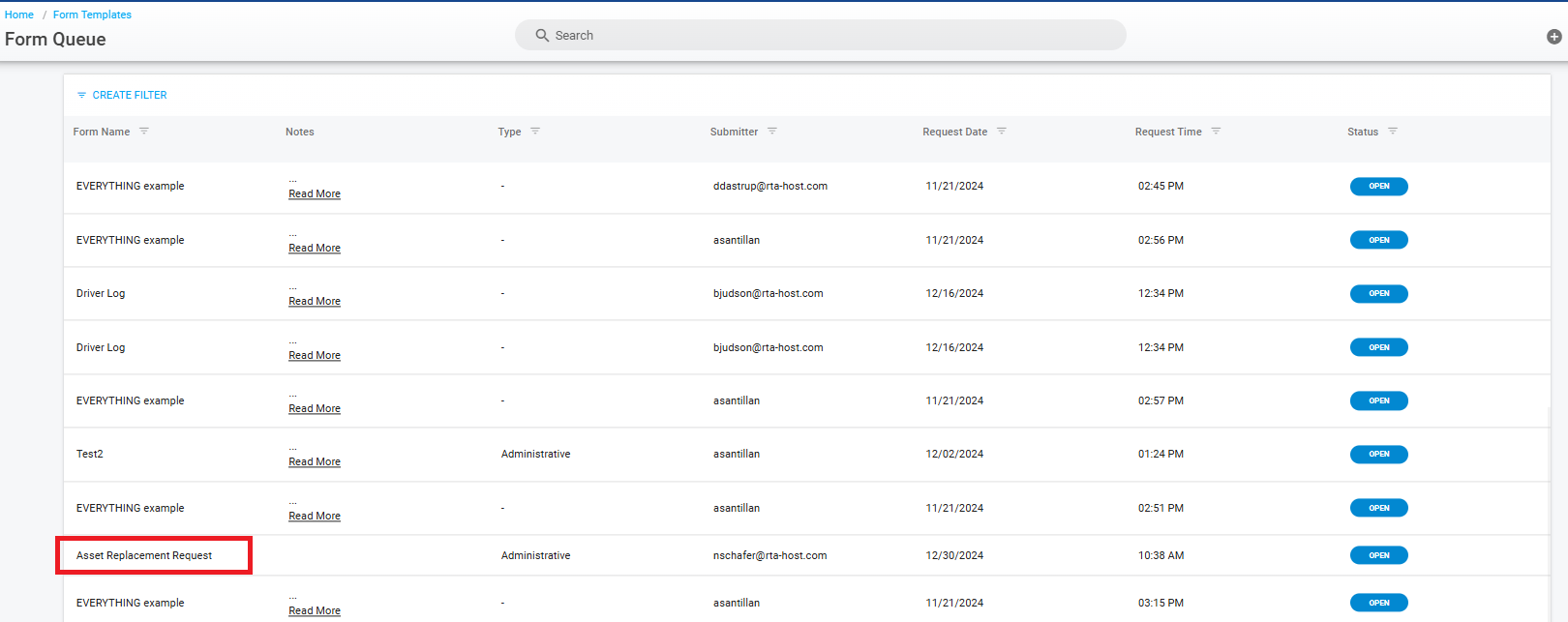Click the nschafer@rta-host.com submitter cell

pyautogui.click(x=769, y=555)
